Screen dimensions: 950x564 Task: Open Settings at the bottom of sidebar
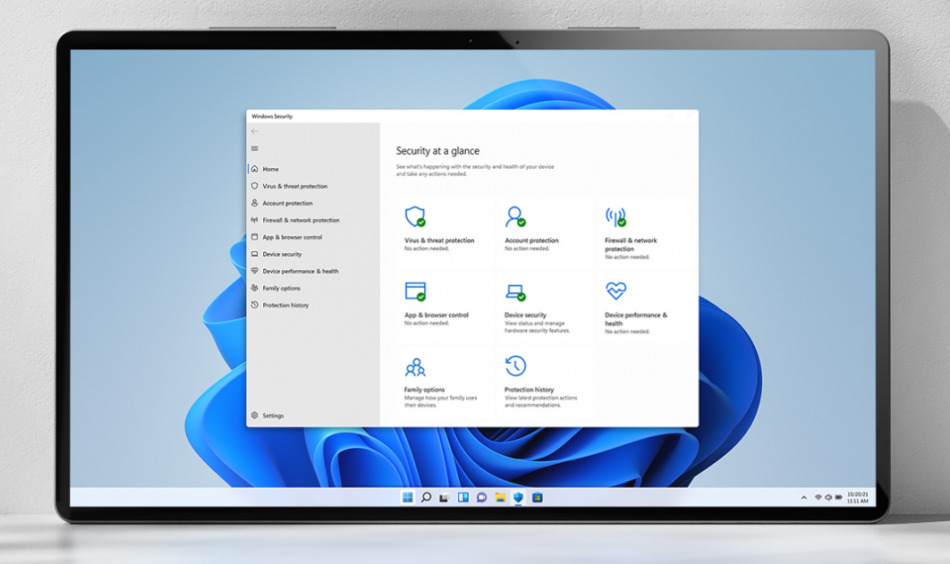(x=272, y=415)
